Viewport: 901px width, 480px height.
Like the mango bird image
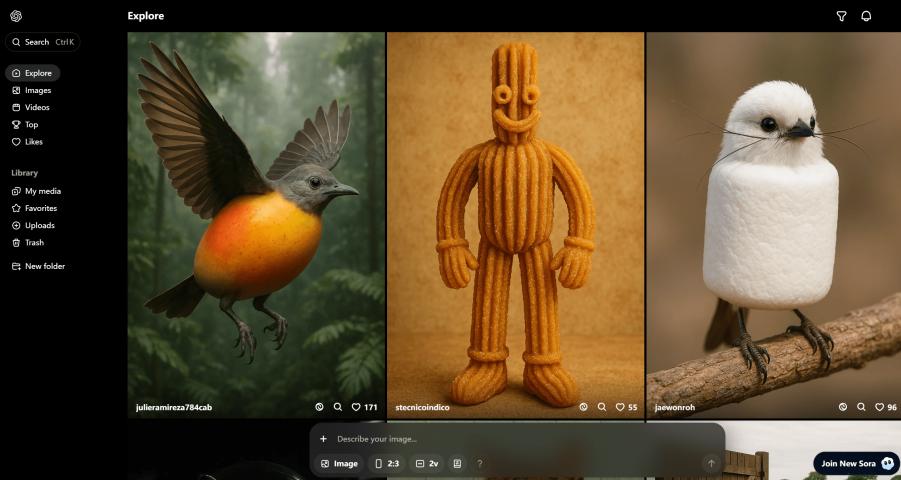356,407
